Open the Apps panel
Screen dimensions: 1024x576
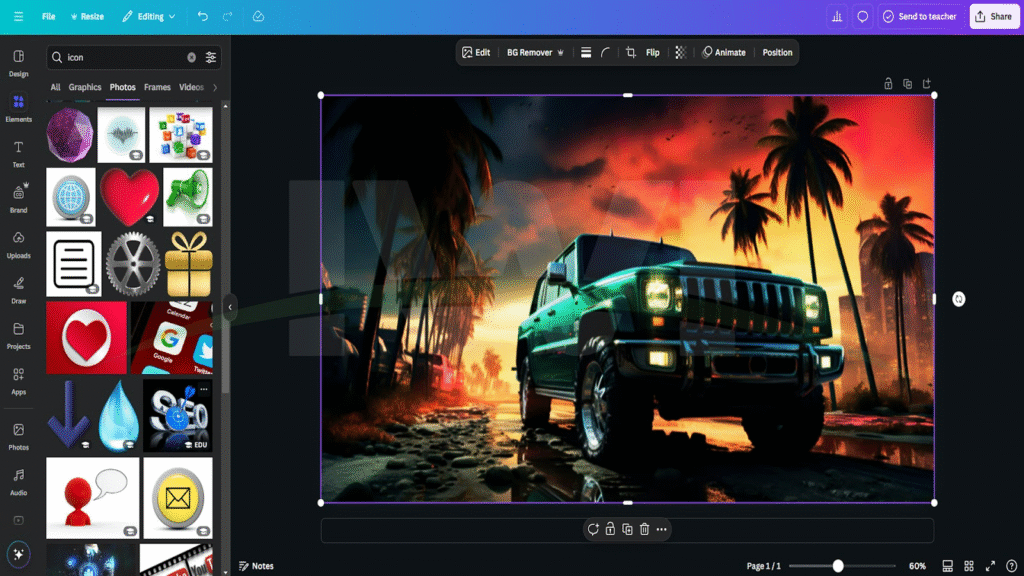tap(18, 381)
